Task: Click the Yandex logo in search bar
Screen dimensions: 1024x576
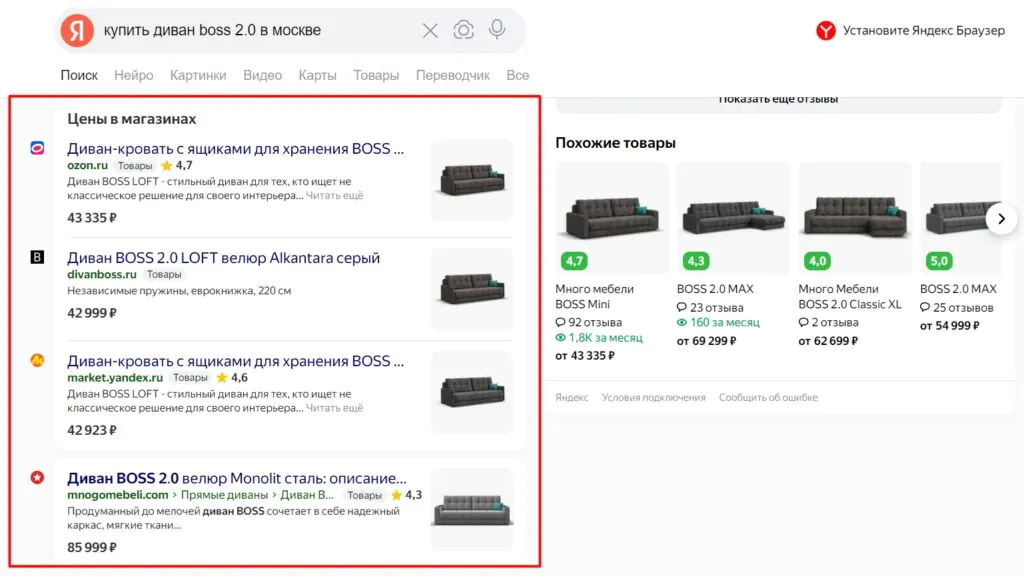Action: (x=77, y=31)
